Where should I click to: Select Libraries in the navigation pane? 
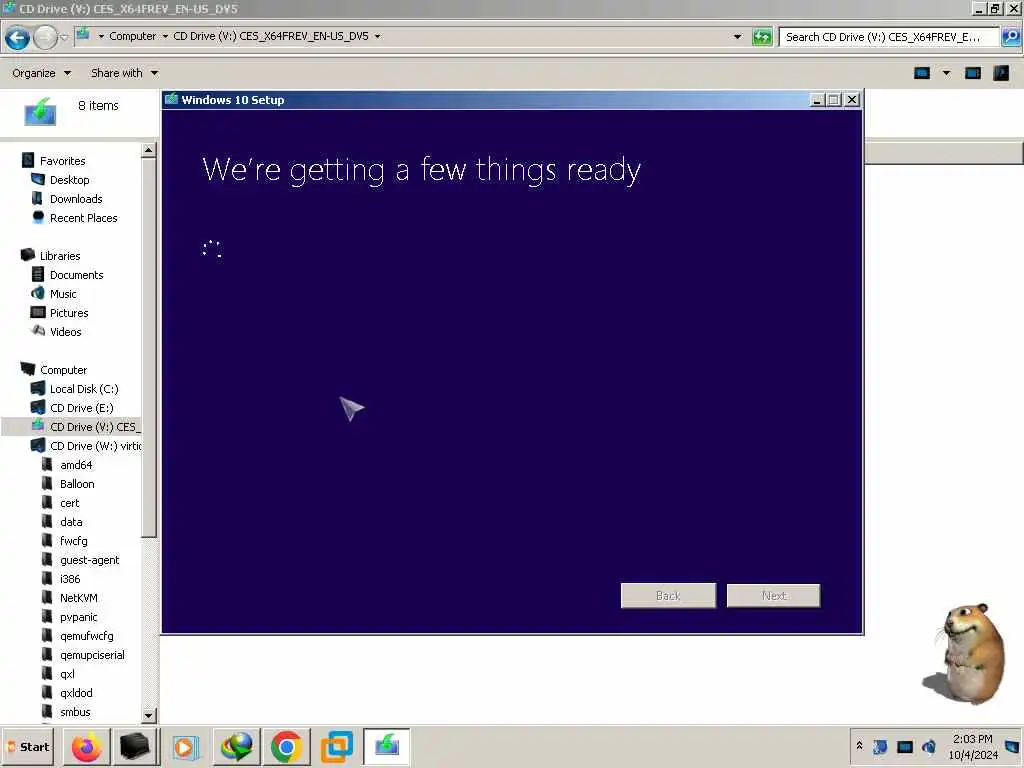(59, 255)
